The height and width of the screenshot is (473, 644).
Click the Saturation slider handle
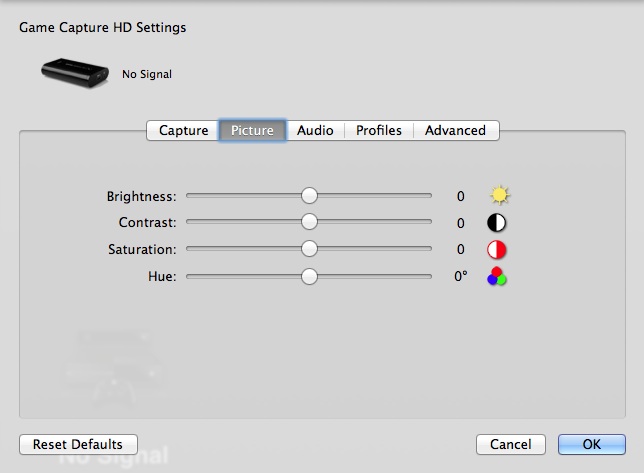pyautogui.click(x=309, y=249)
